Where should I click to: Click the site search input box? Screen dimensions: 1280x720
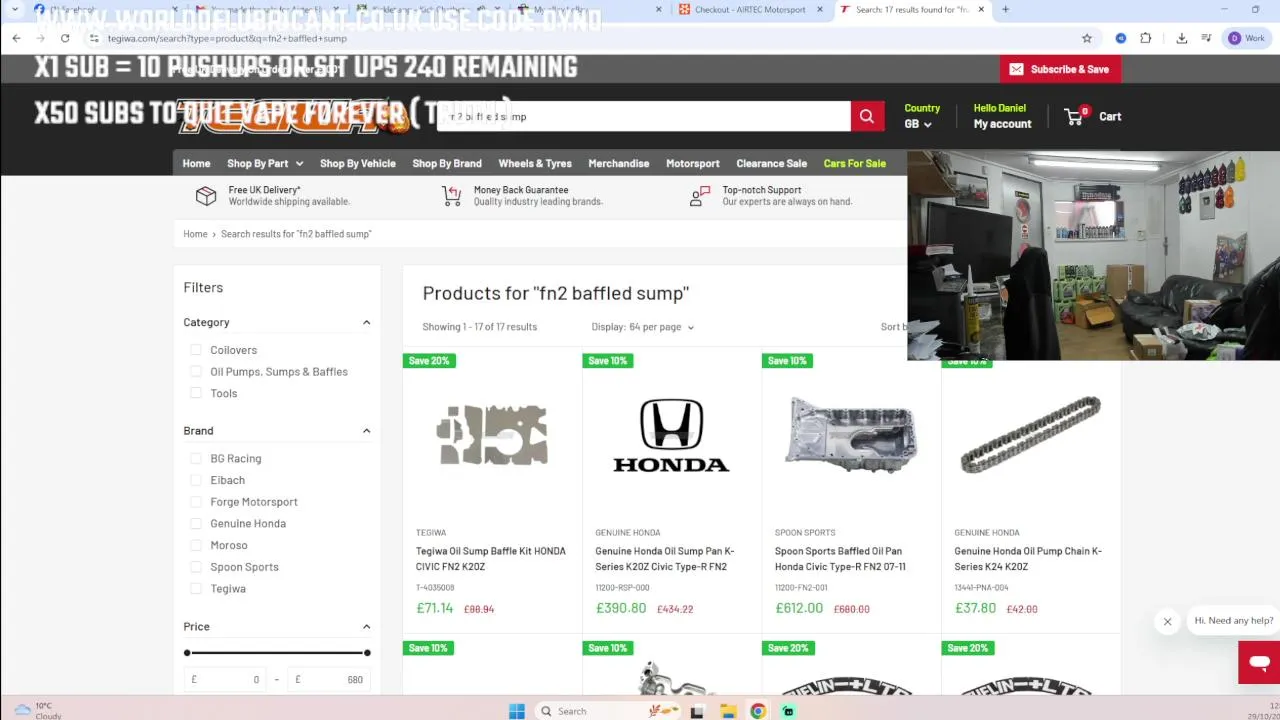tap(644, 116)
